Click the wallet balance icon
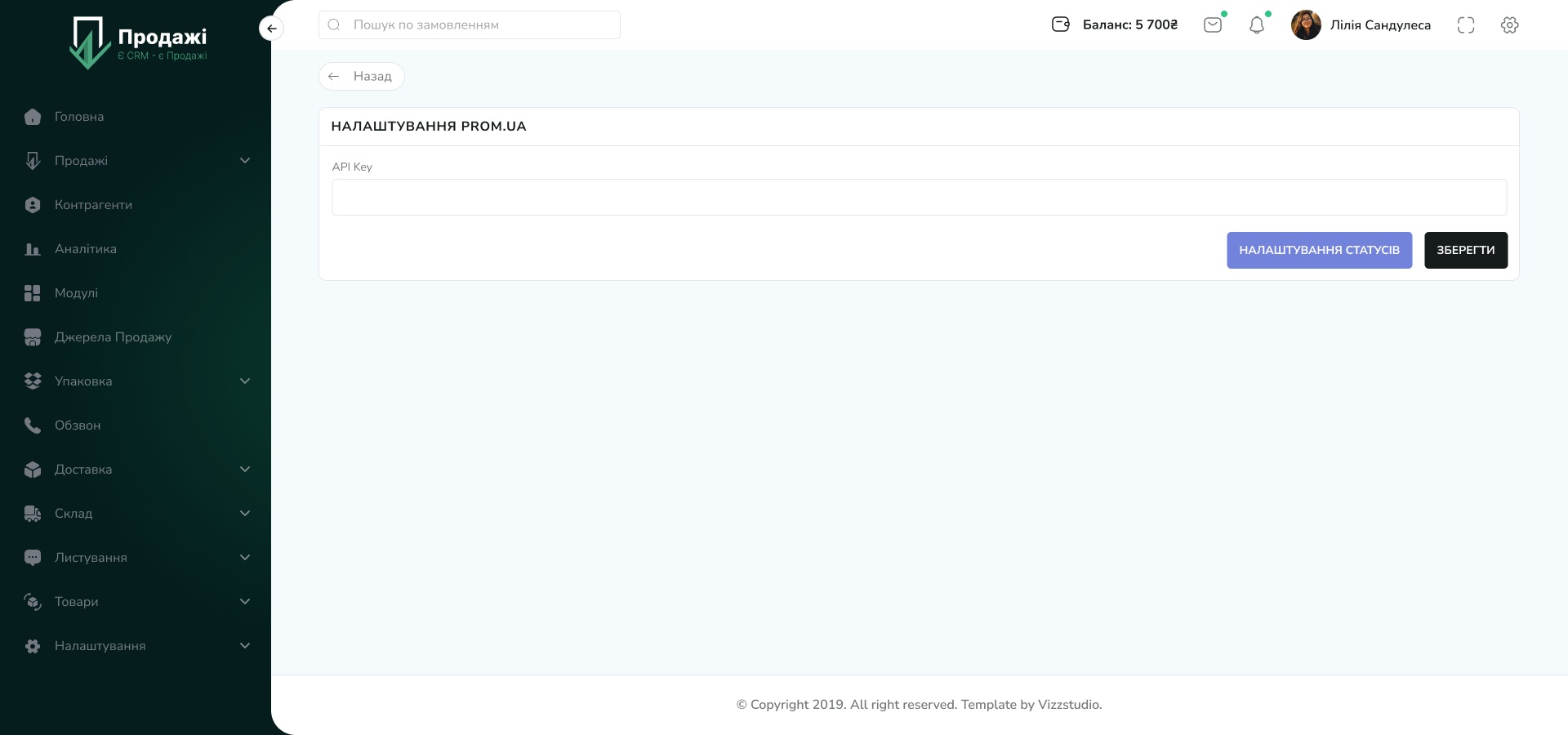 [1061, 24]
